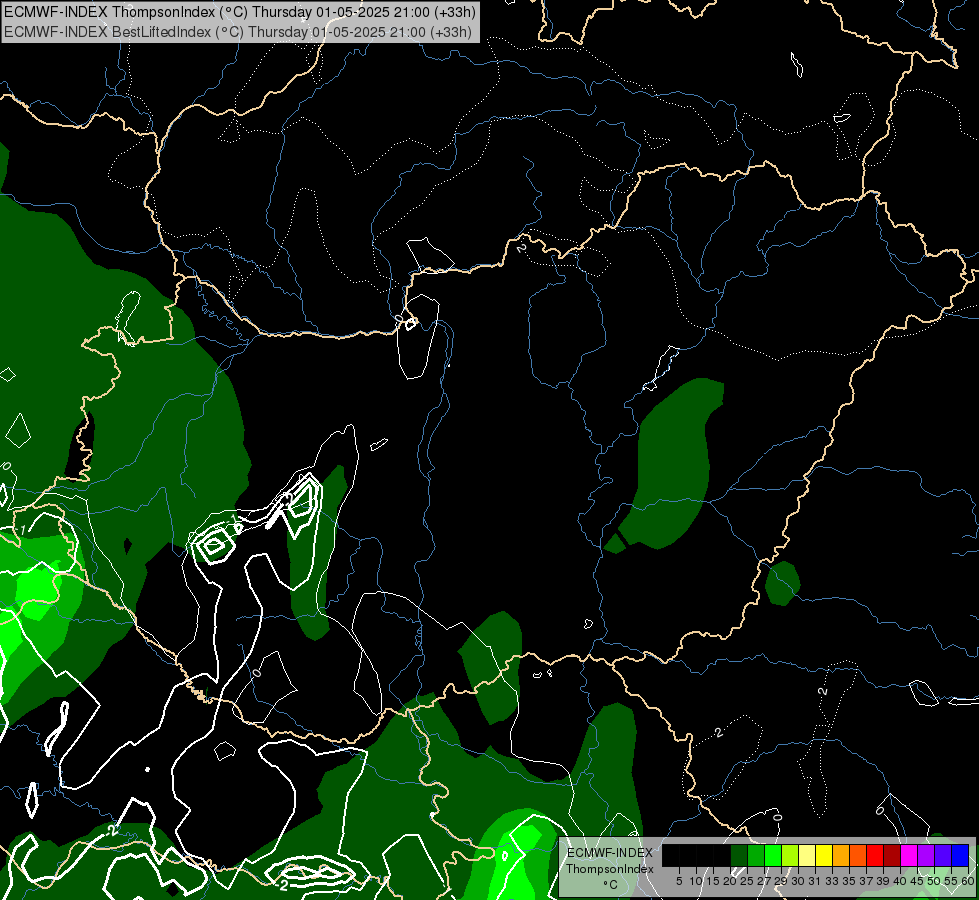979x900 pixels.
Task: Click the legend value label 5
Action: click(x=679, y=881)
